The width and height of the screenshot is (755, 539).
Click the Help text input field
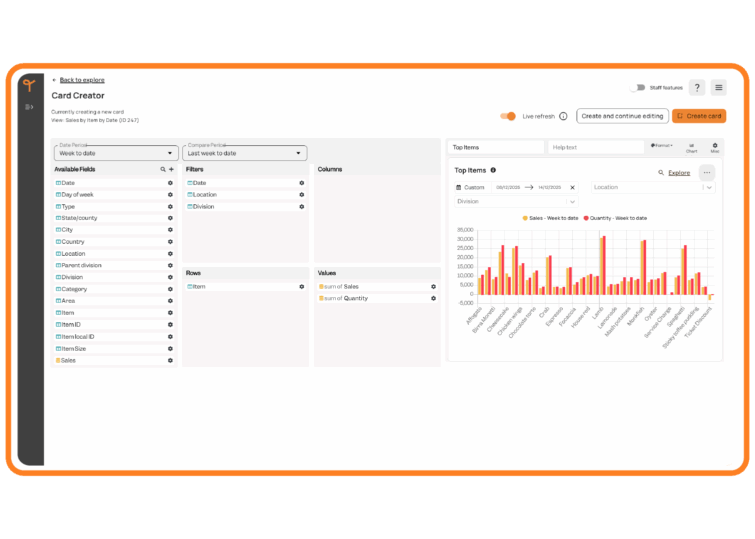pos(596,147)
